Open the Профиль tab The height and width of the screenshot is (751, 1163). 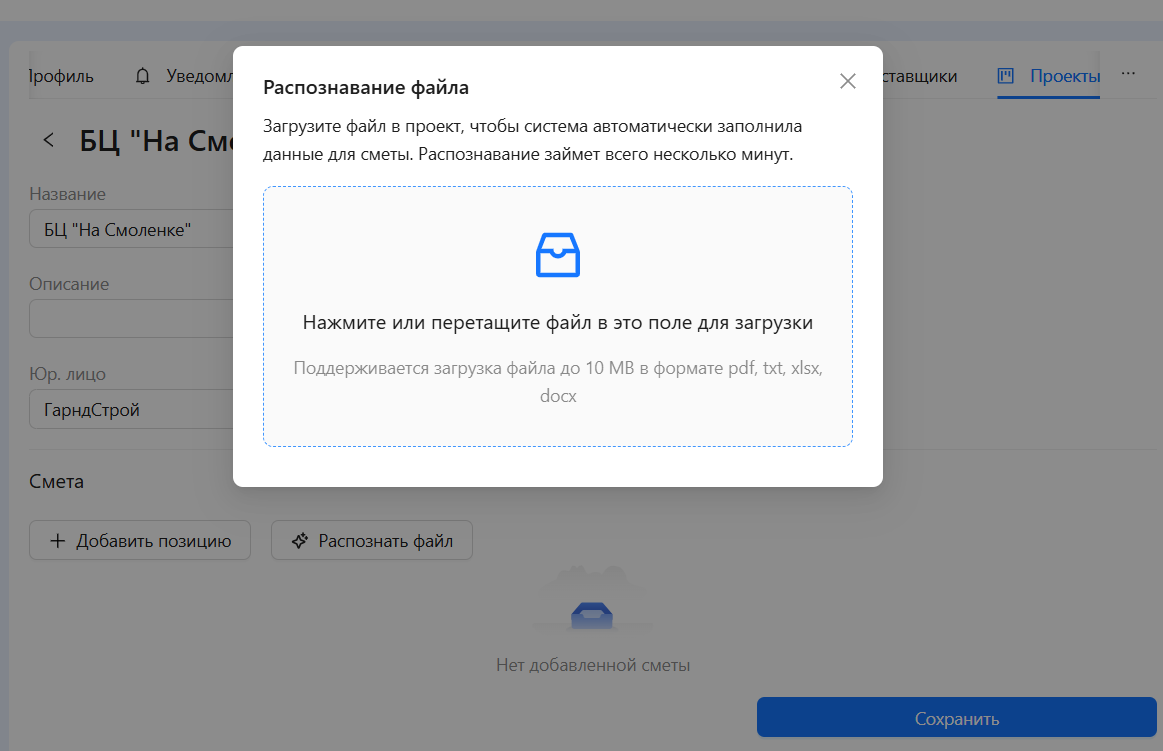(x=61, y=76)
